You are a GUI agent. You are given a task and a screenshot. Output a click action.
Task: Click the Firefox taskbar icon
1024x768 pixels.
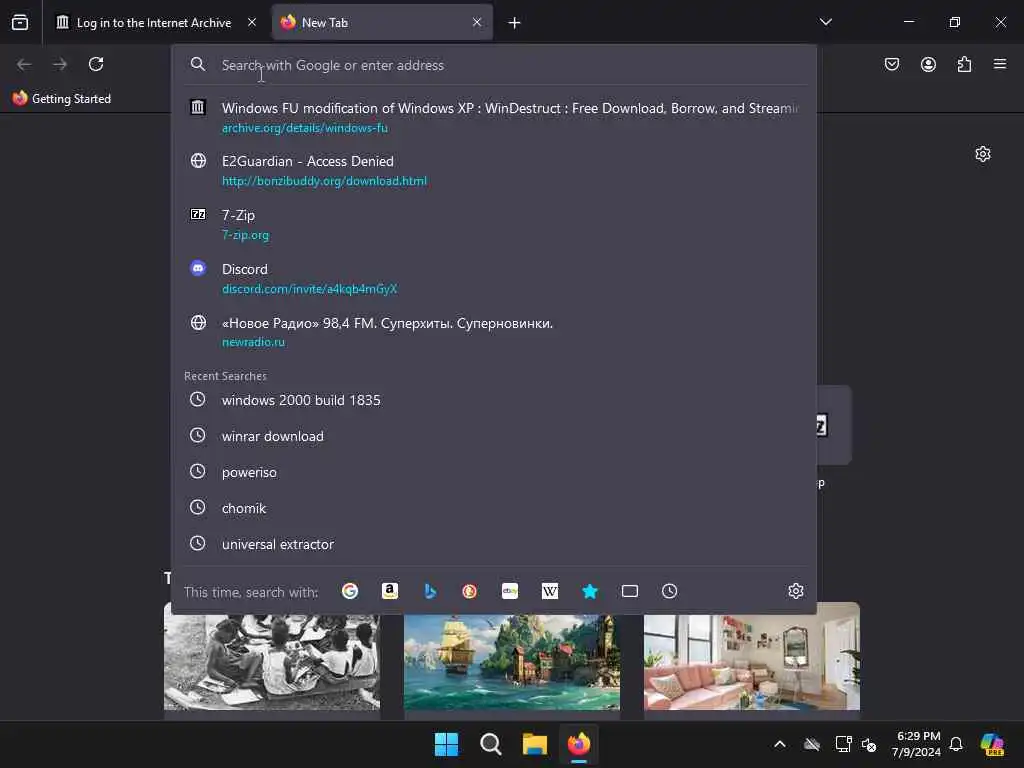point(579,744)
